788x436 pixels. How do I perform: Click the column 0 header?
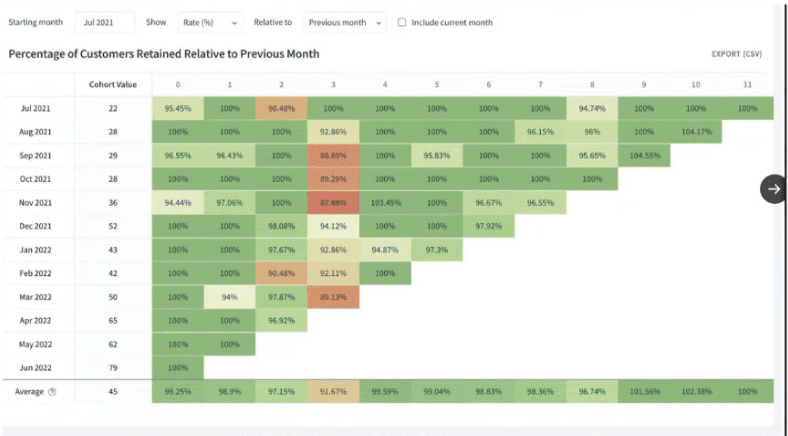(x=178, y=85)
